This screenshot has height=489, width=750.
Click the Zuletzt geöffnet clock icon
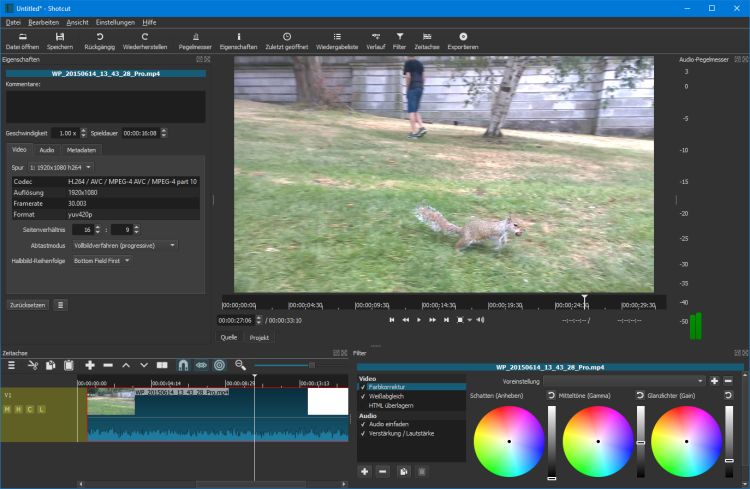click(286, 36)
